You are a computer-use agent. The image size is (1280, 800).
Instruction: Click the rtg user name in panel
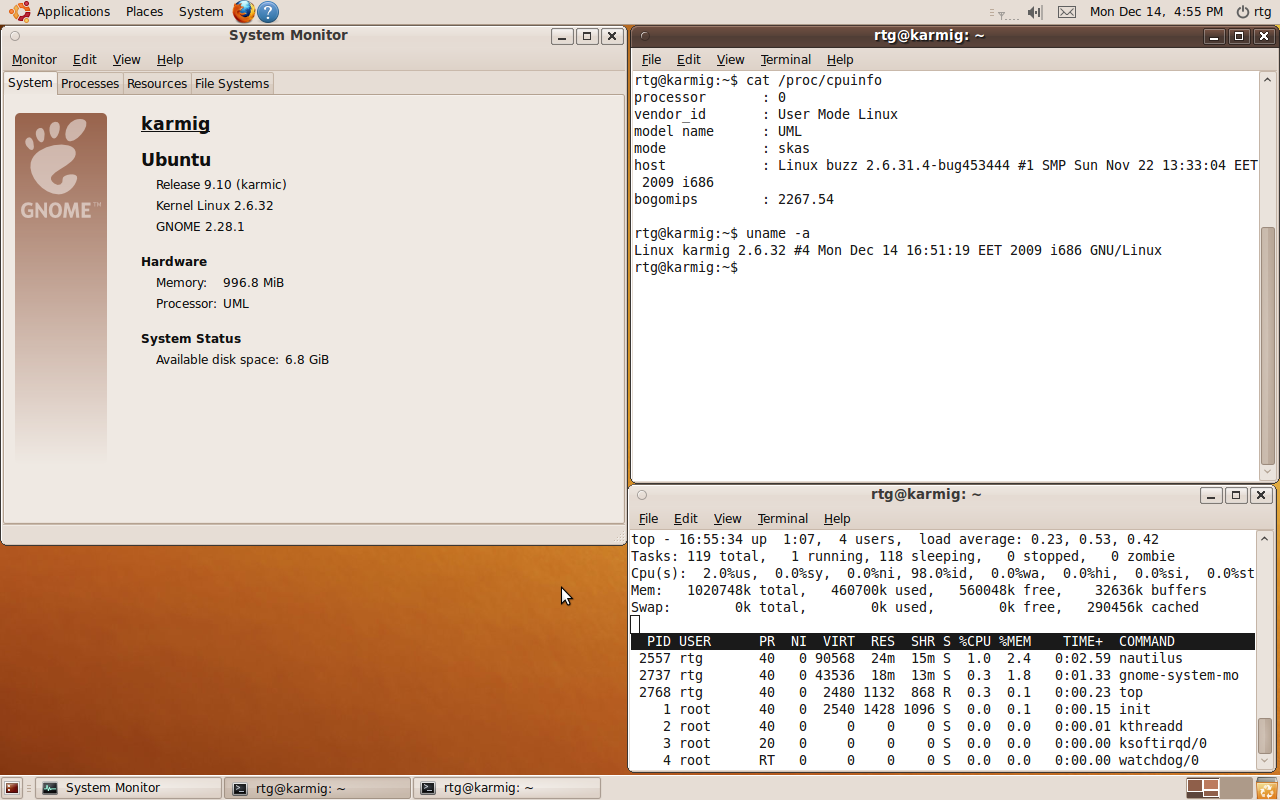(1263, 12)
